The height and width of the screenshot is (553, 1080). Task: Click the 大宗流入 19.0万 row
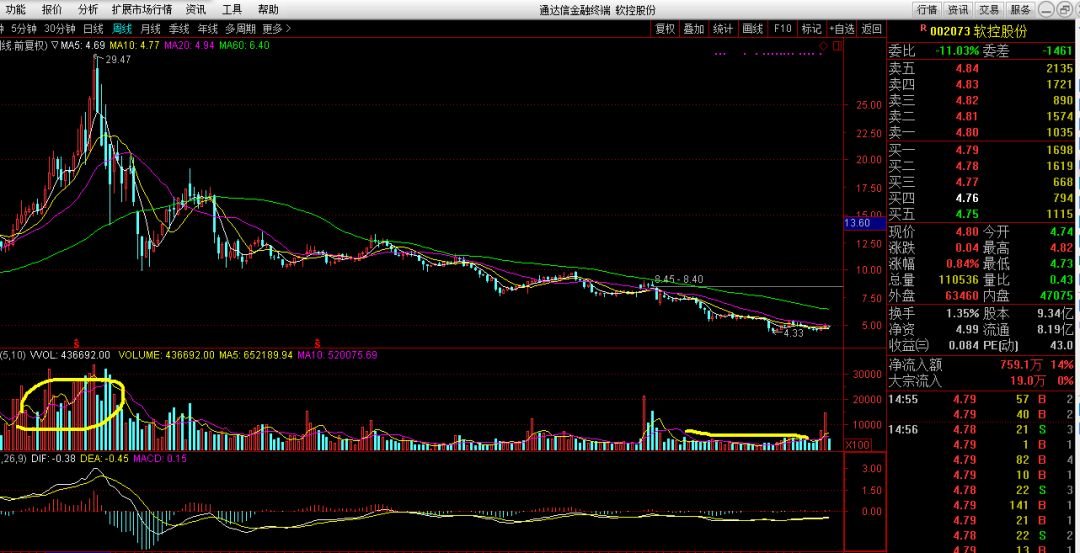coord(981,381)
